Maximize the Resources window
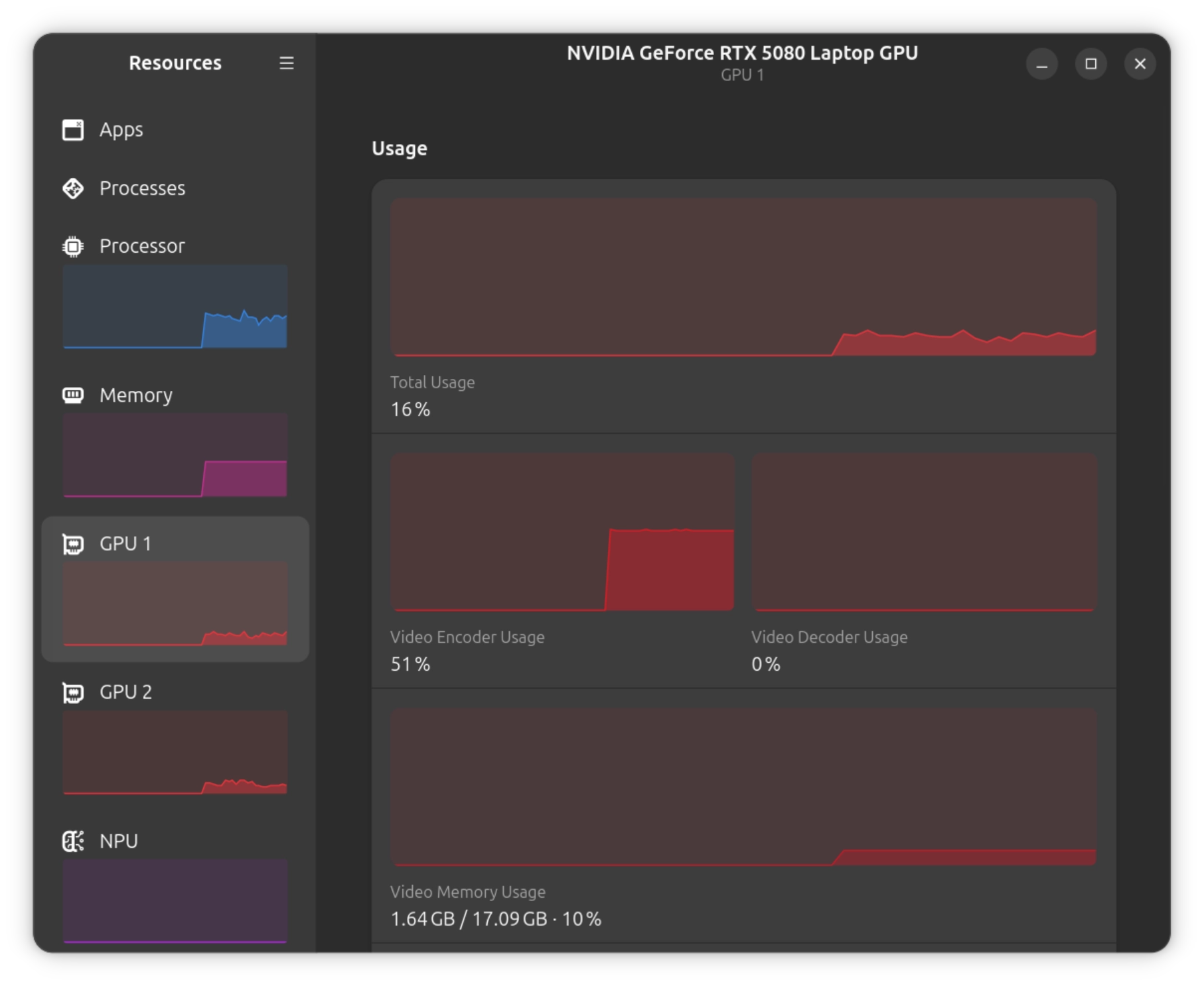The height and width of the screenshot is (986, 1204). click(x=1091, y=64)
